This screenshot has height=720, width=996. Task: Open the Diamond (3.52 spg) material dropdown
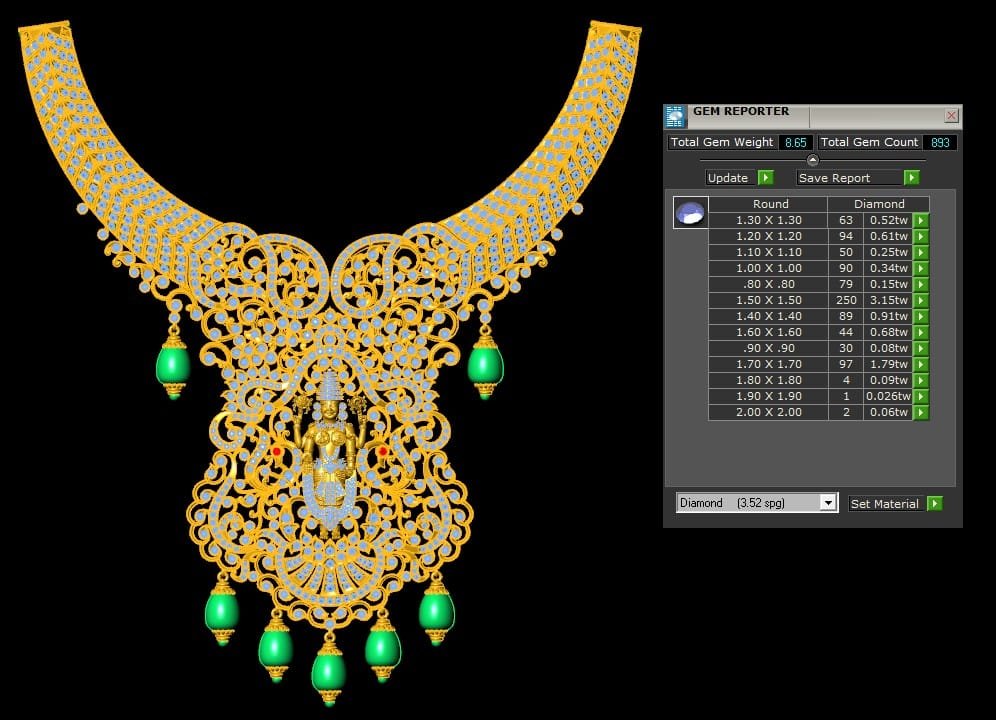[x=827, y=503]
